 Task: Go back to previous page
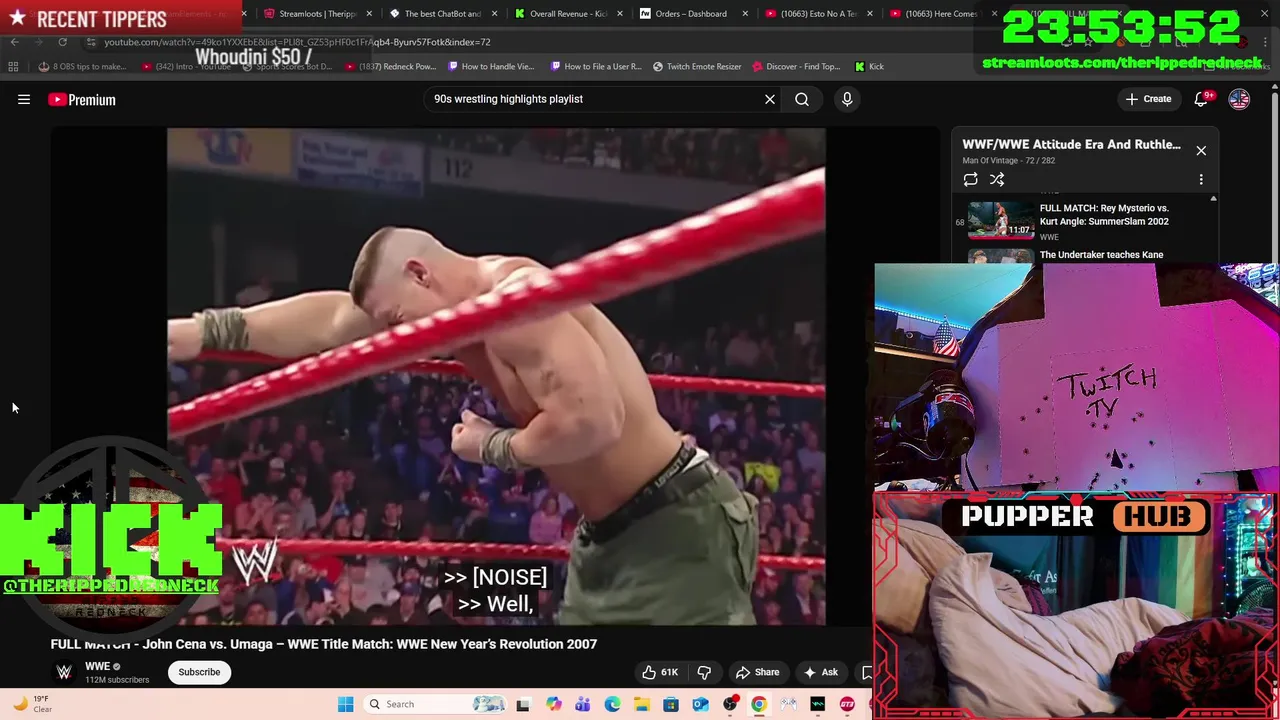point(14,42)
